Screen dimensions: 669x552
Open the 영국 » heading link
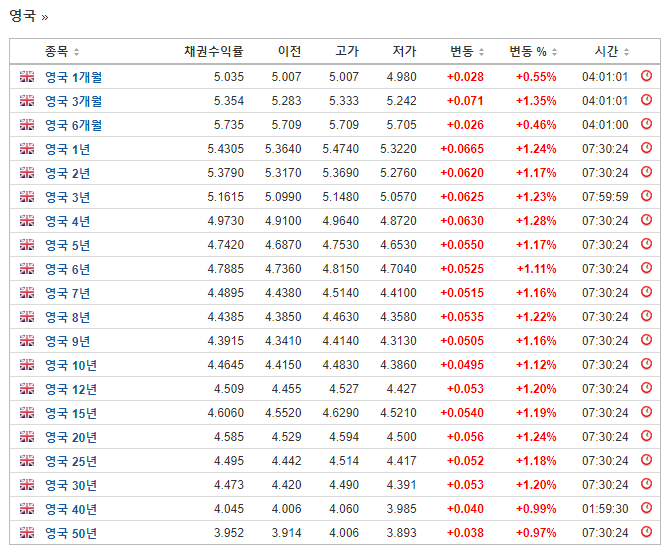point(29,16)
